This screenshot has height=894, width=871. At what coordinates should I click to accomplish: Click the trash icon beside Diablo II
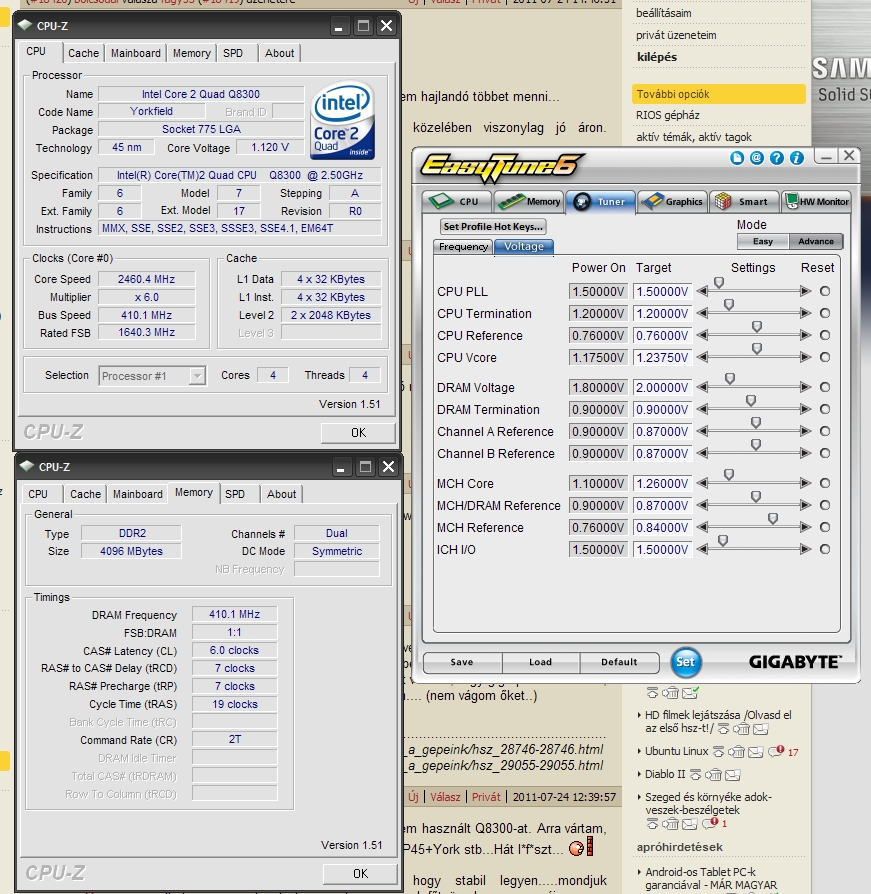[713, 775]
